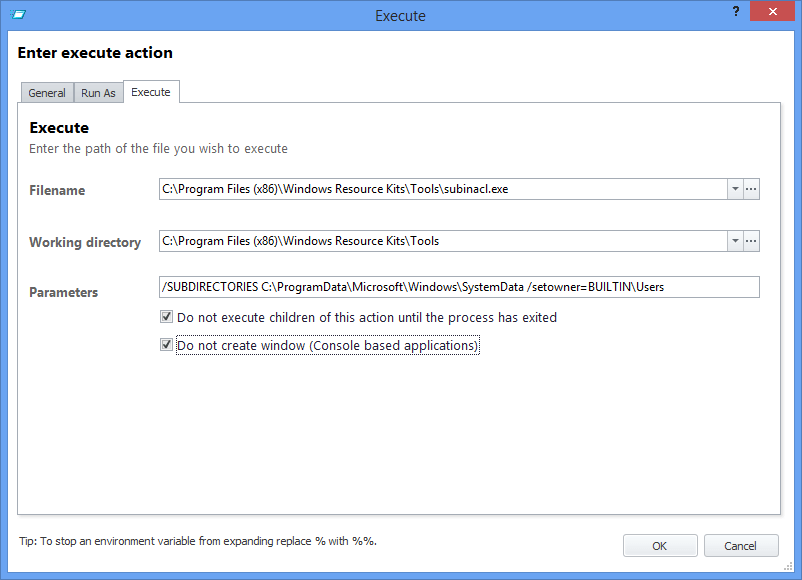The height and width of the screenshot is (580, 802).
Task: Click the application icon in title bar
Action: 18,14
